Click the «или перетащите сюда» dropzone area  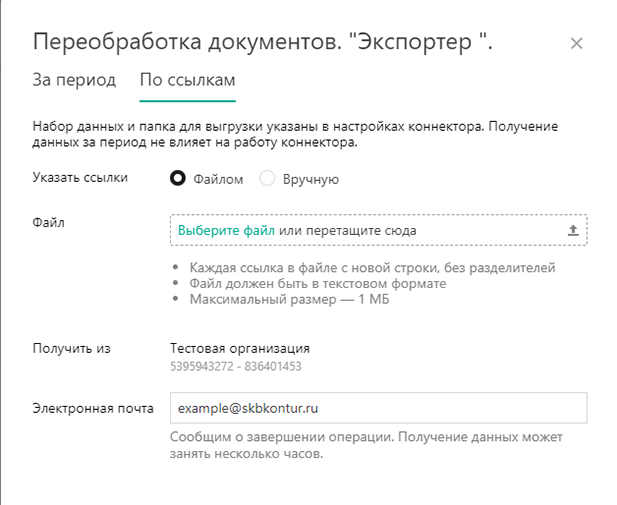pyautogui.click(x=348, y=230)
